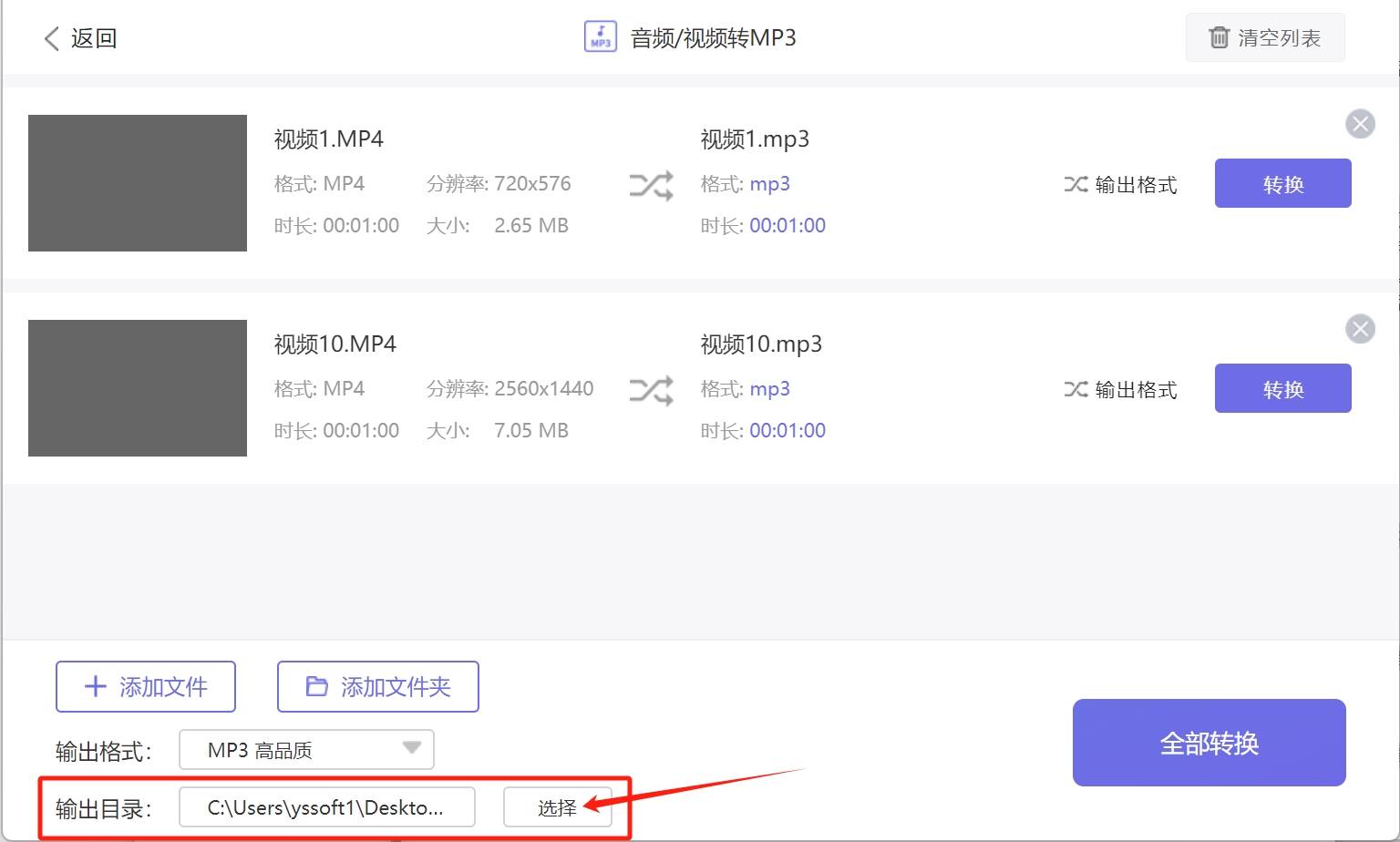Remove 视频10.MP4 from the list
Screen dimensions: 1400x842
click(1360, 329)
